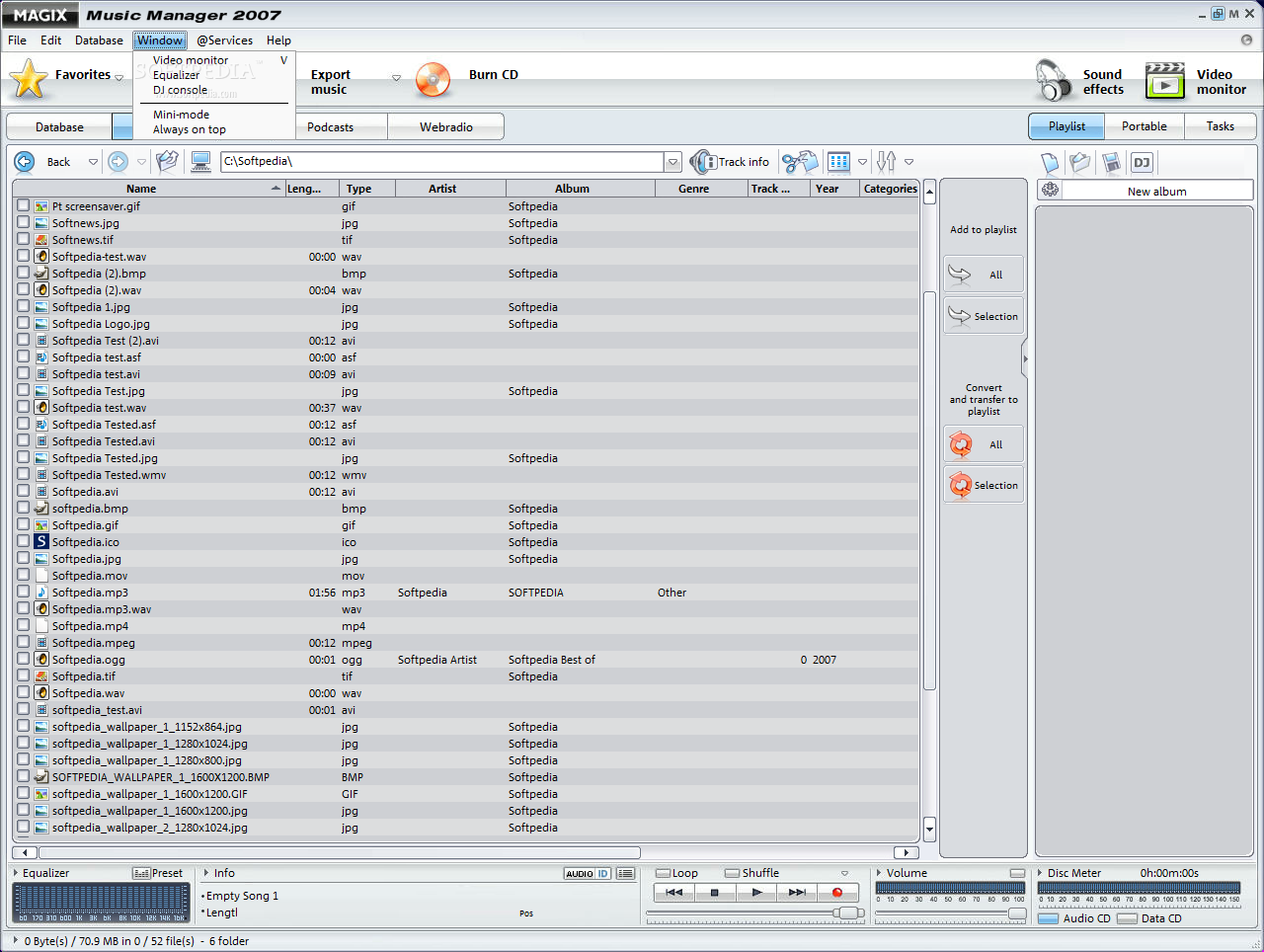Click the list icon next to AUDIO ID
1264x952 pixels.
[625, 873]
